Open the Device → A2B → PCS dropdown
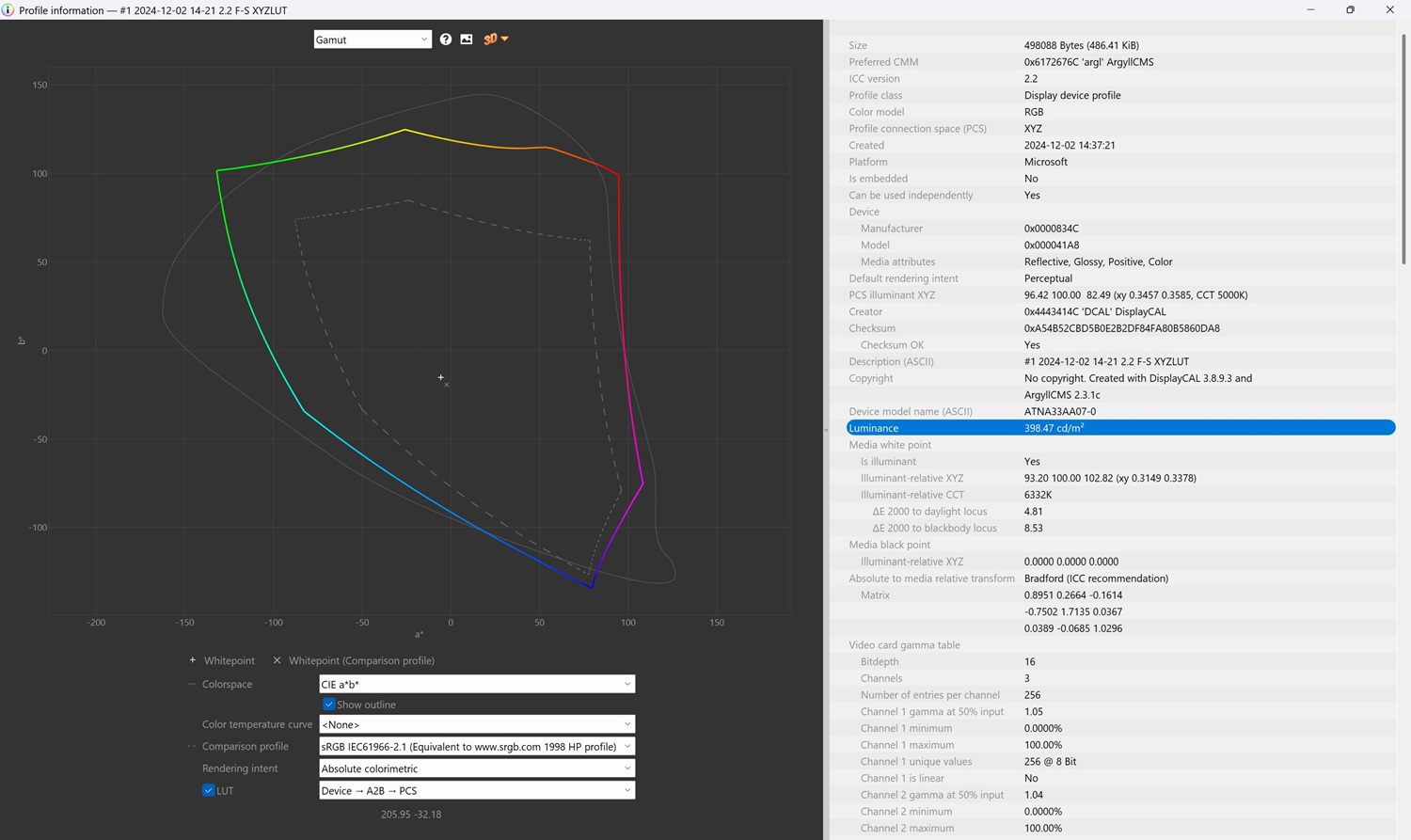This screenshot has width=1411, height=840. (477, 790)
